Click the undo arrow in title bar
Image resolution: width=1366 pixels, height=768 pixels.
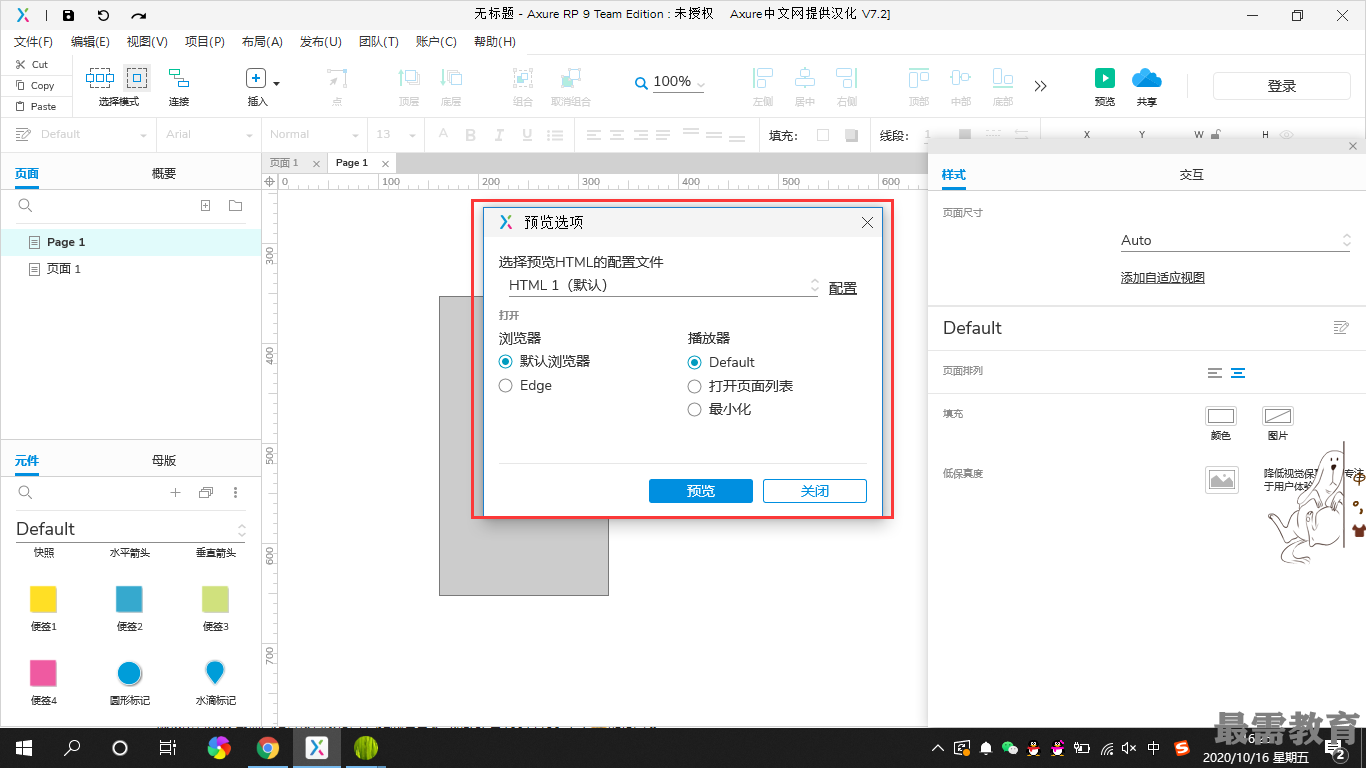point(103,15)
